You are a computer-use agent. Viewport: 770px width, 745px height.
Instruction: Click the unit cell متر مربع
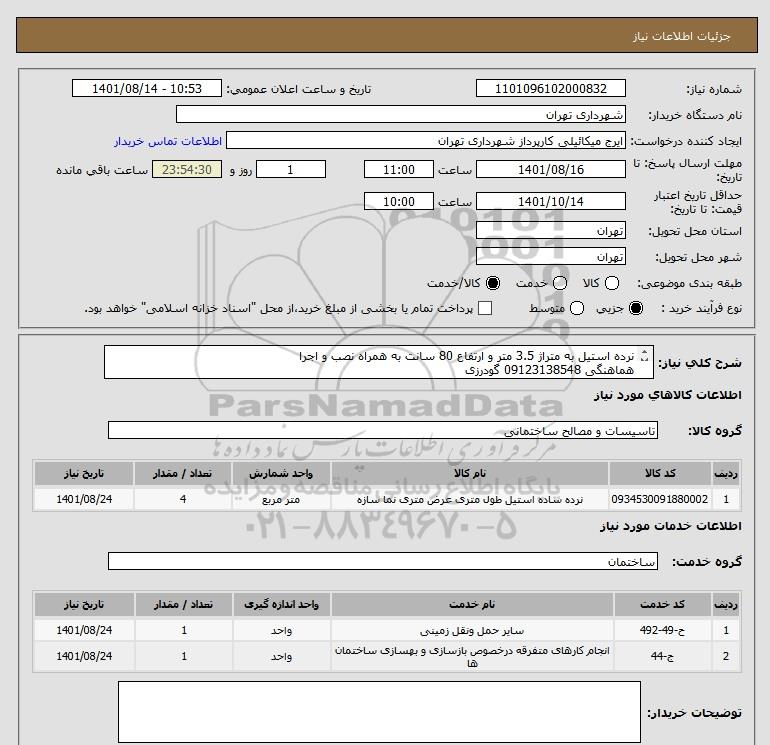point(281,499)
